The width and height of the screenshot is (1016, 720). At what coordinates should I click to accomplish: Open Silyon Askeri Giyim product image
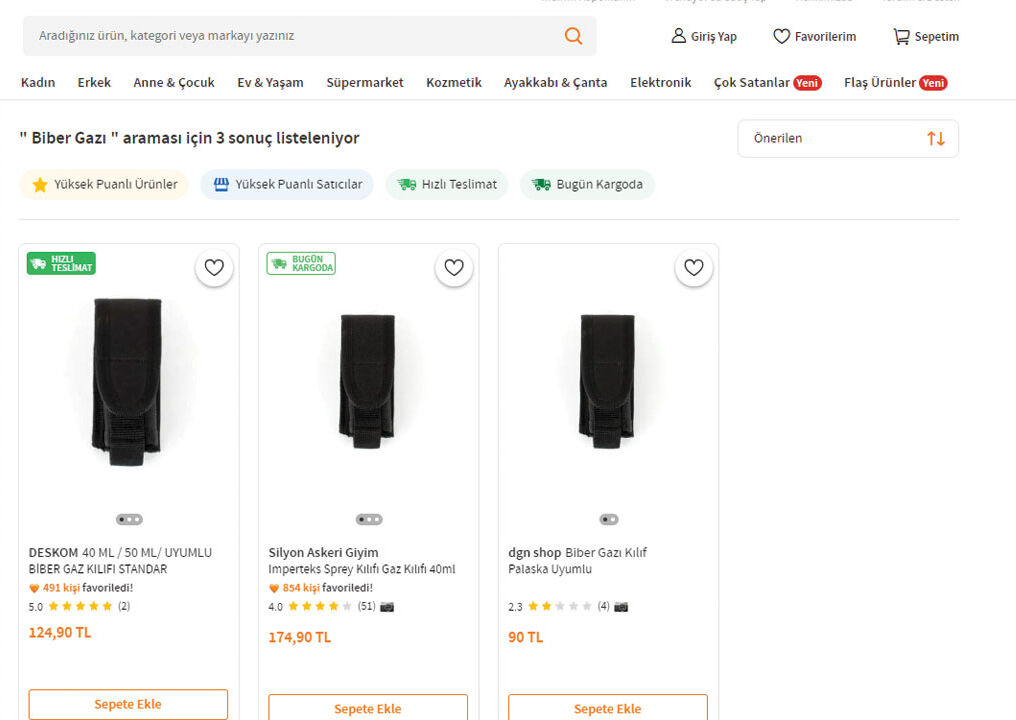pos(368,380)
